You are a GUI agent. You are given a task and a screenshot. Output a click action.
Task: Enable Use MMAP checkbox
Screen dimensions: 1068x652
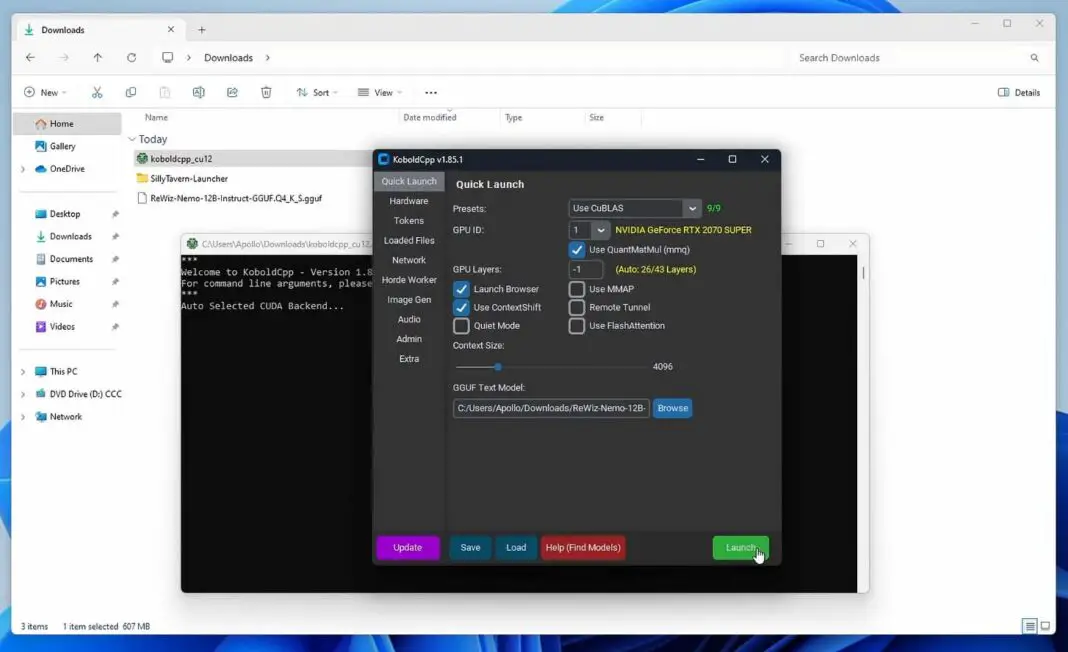(577, 289)
